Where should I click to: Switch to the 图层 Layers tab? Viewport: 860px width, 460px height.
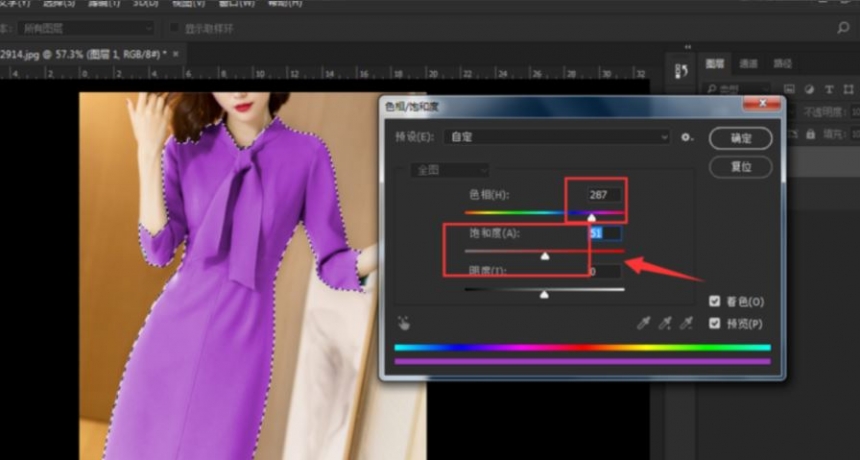pyautogui.click(x=715, y=64)
